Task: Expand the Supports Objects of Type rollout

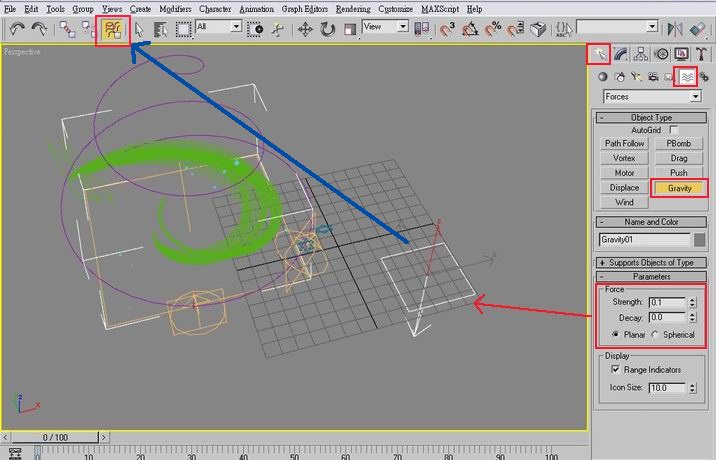Action: pyautogui.click(x=651, y=262)
